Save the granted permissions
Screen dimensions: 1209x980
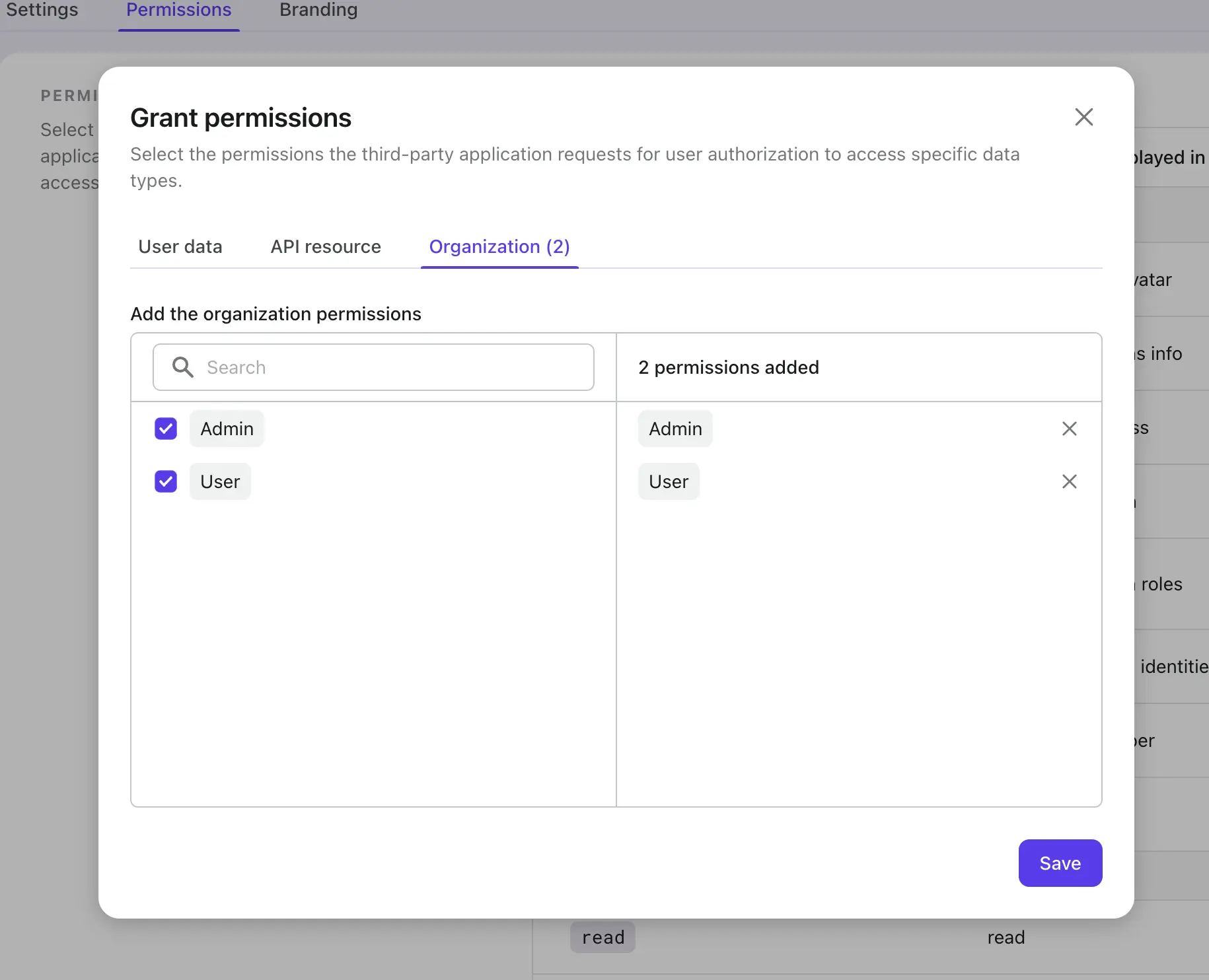click(1060, 863)
